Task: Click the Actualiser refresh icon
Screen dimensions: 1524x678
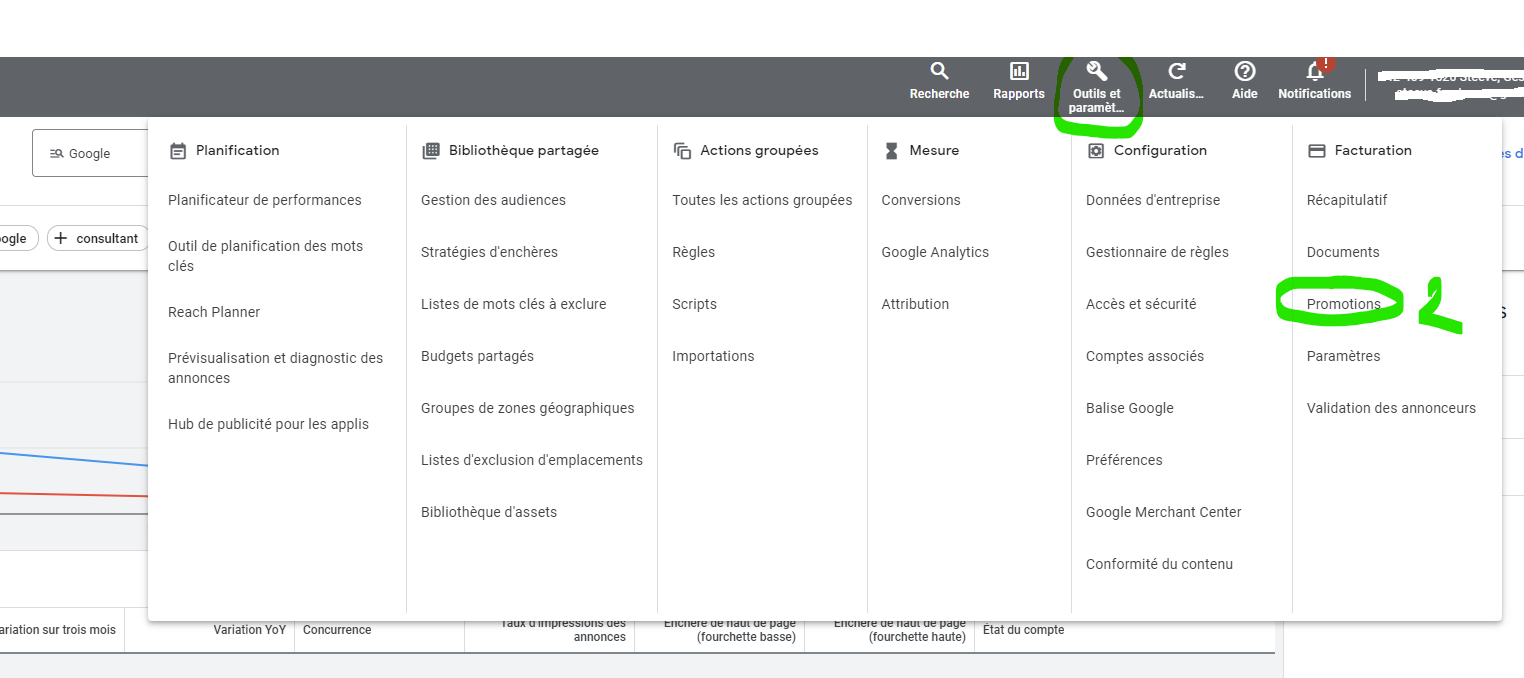Action: coord(1177,71)
